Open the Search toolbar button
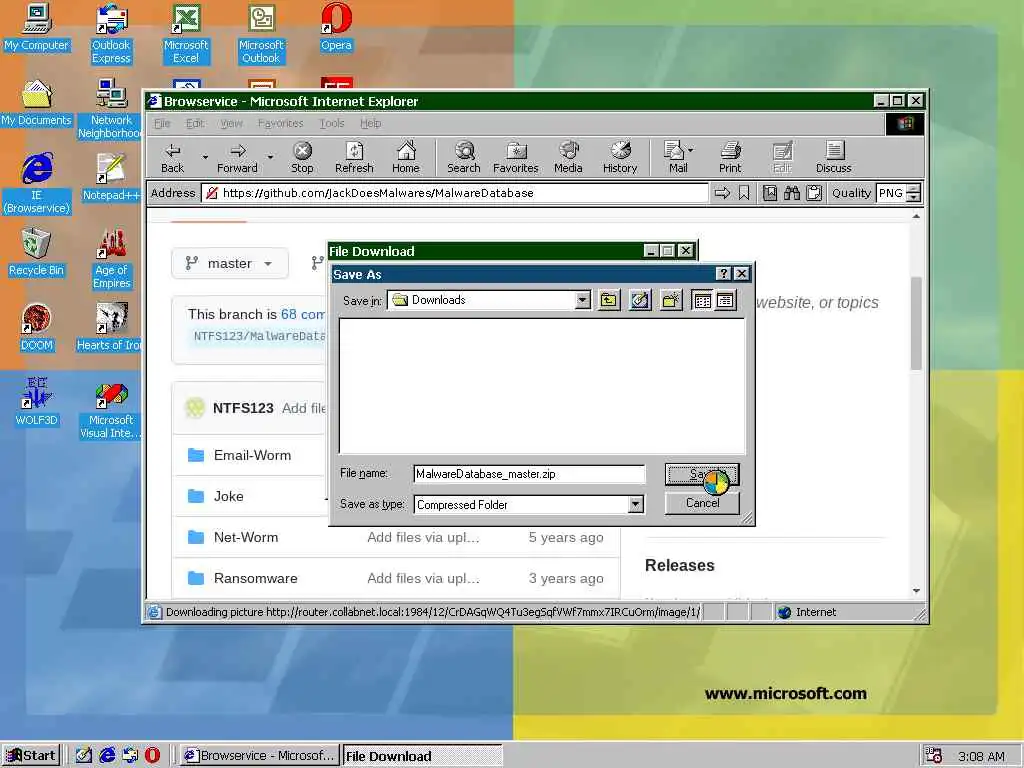This screenshot has width=1024, height=768. (464, 157)
